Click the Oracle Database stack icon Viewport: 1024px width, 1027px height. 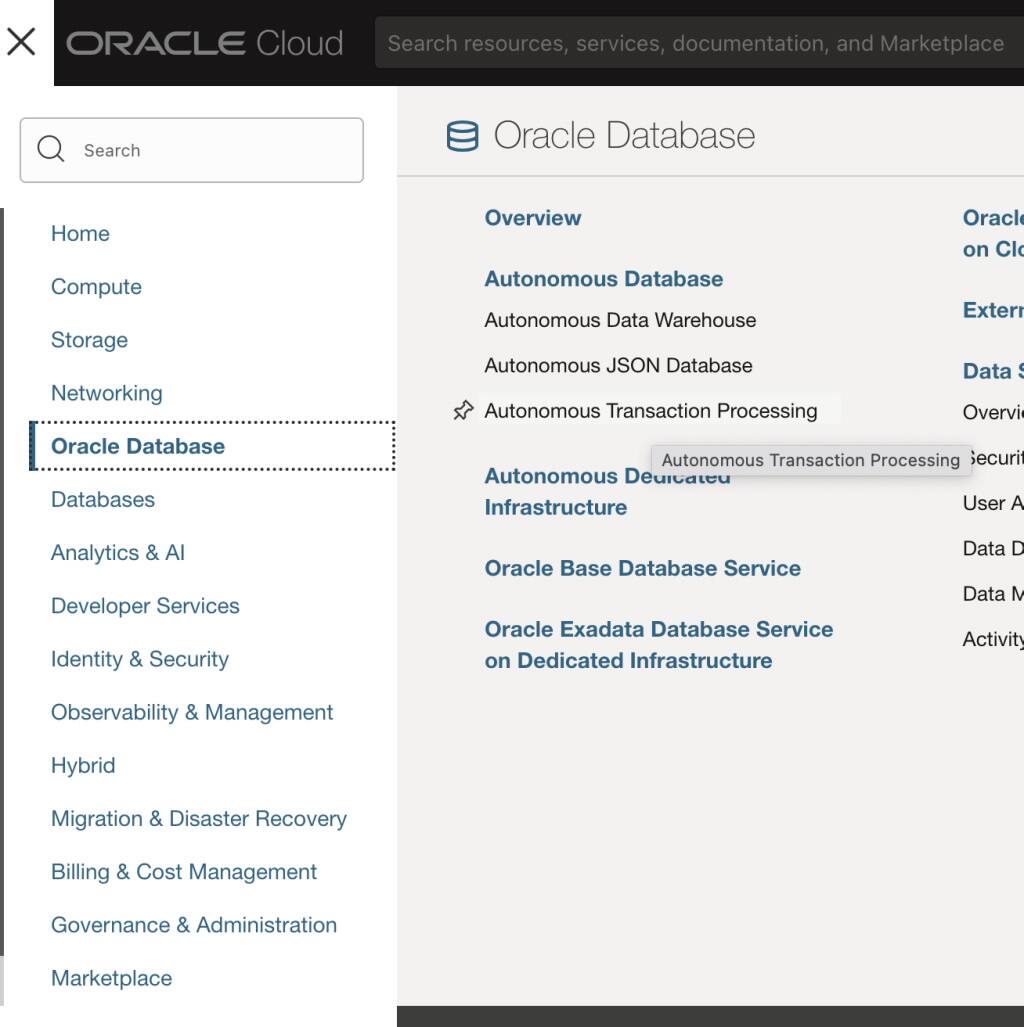pyautogui.click(x=462, y=136)
